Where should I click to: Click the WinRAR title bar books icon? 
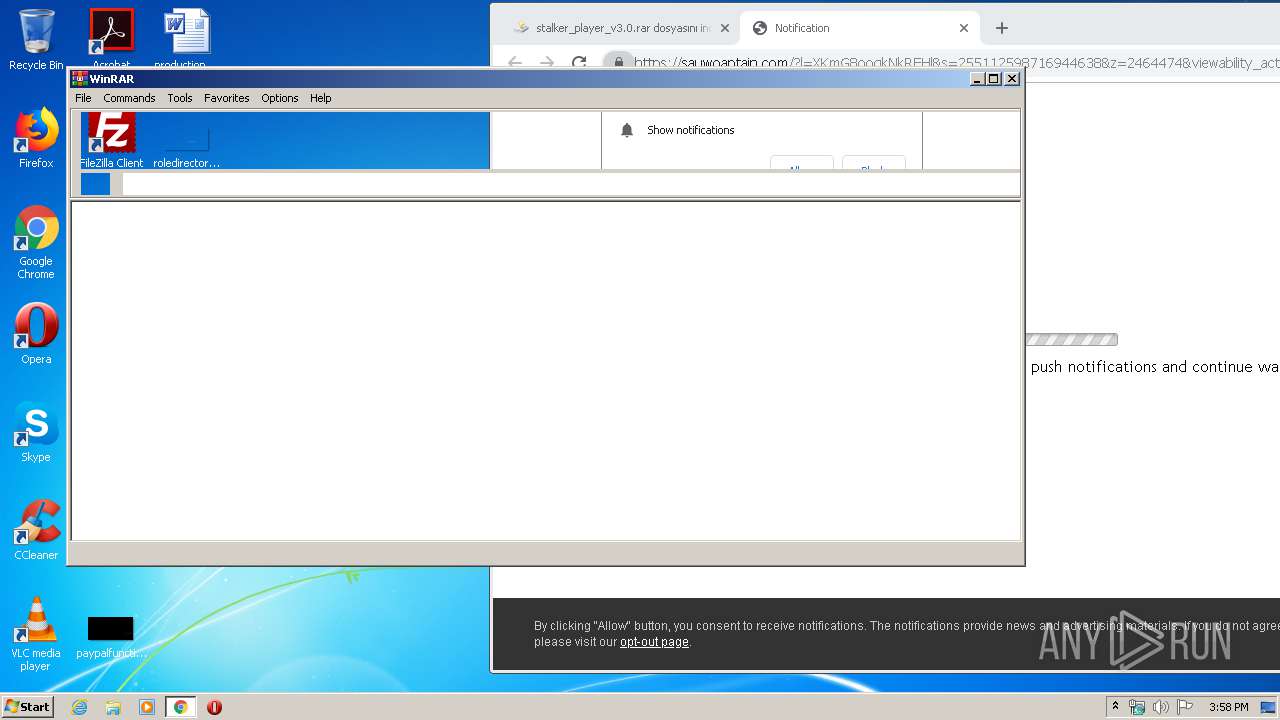click(x=80, y=79)
